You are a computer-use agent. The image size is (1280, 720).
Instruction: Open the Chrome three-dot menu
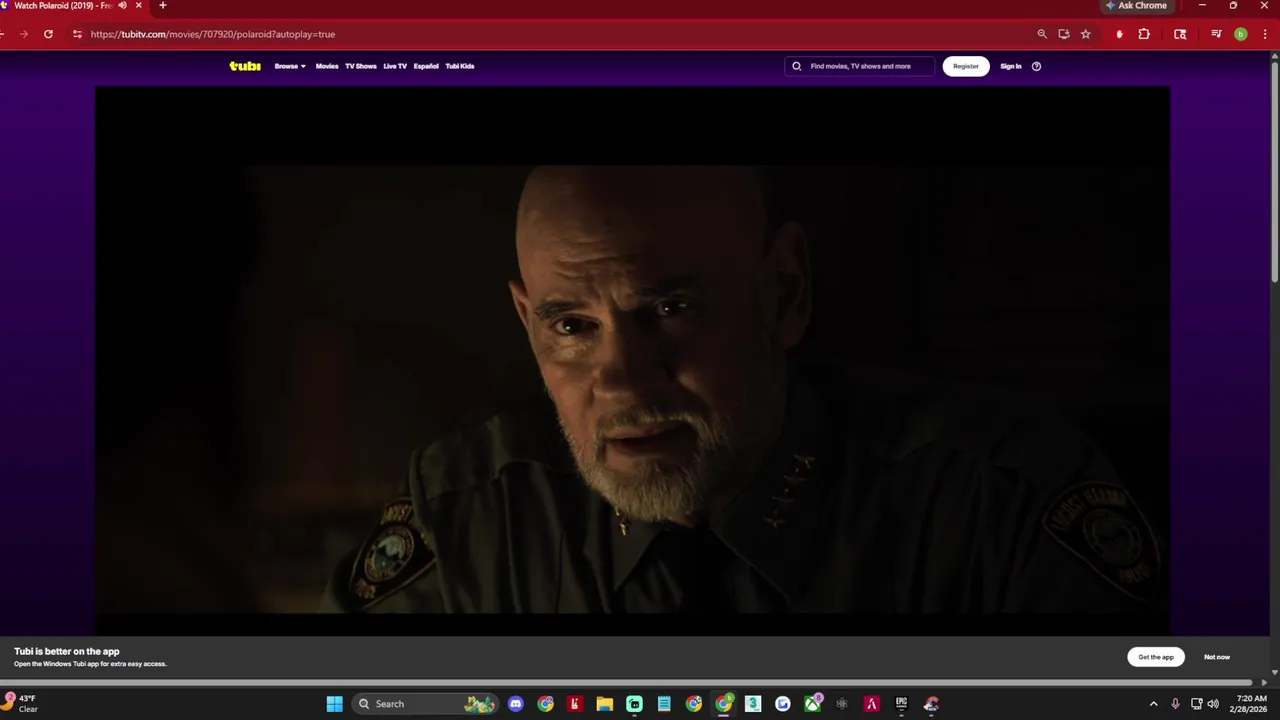coord(1264,34)
